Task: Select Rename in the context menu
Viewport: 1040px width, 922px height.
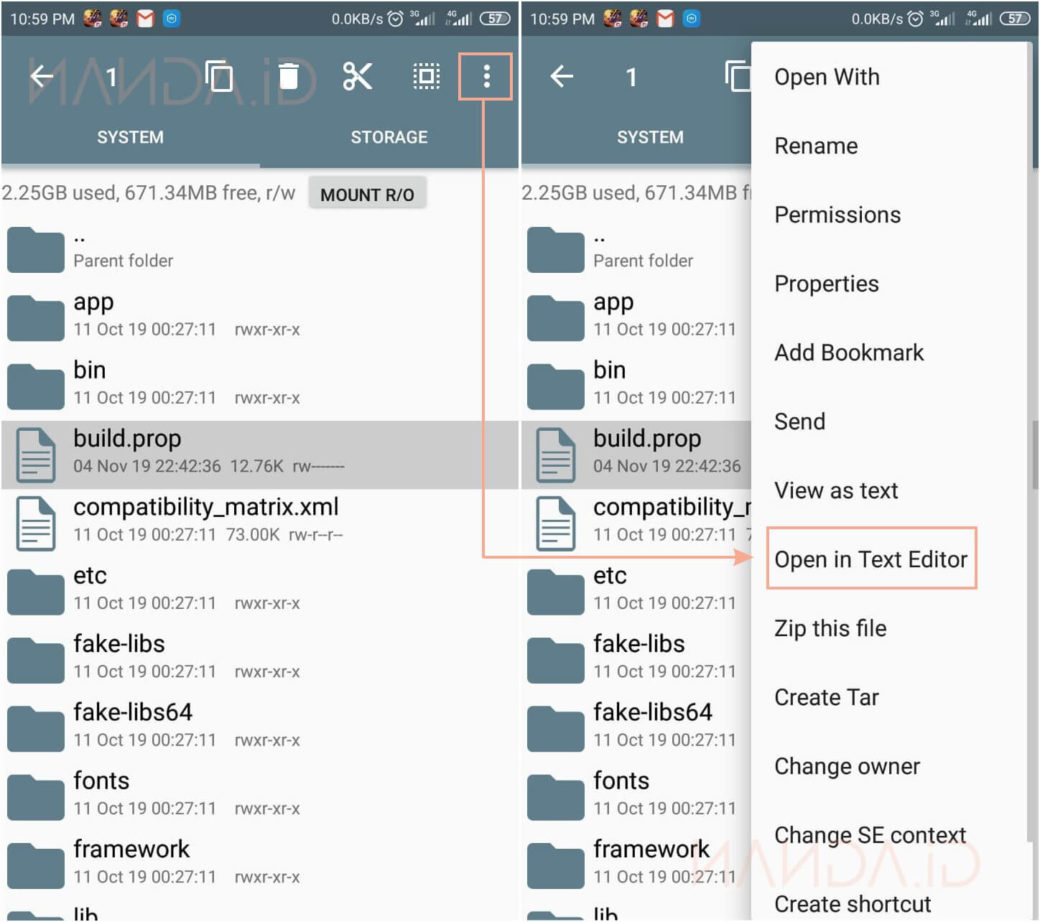Action: pos(816,146)
